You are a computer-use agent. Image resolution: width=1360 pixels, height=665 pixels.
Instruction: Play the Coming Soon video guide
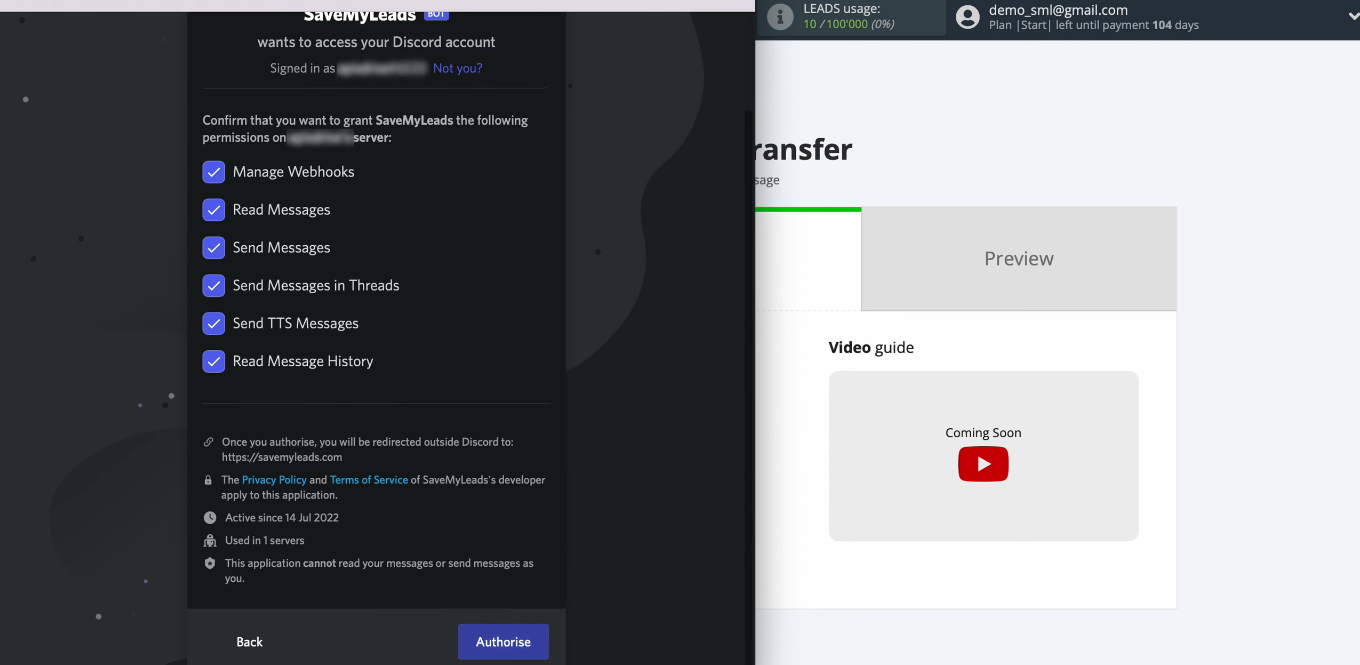coord(983,464)
